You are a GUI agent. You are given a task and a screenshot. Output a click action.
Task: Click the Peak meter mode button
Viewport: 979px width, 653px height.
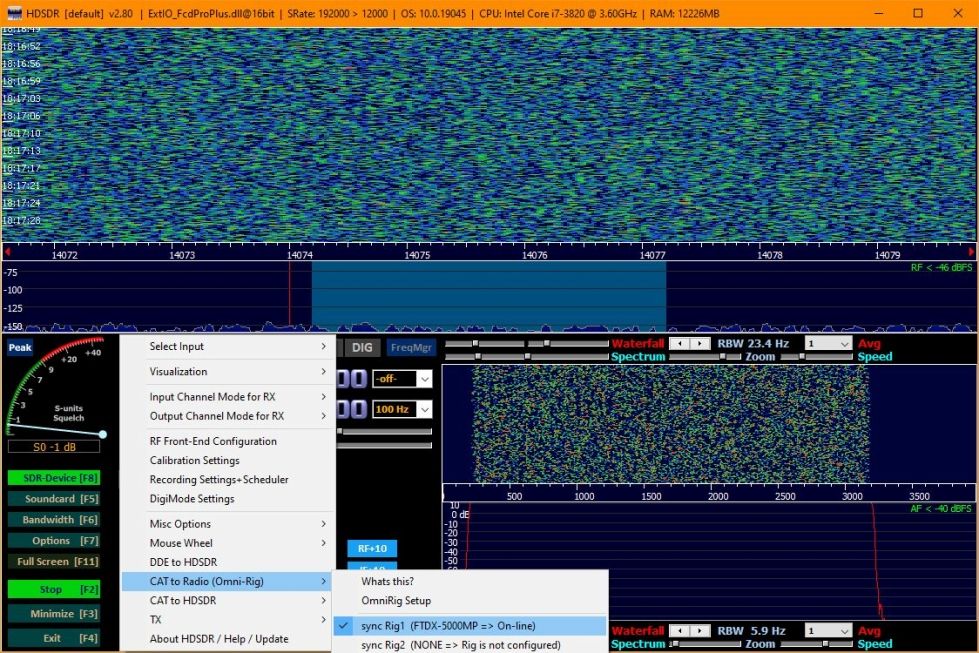20,348
